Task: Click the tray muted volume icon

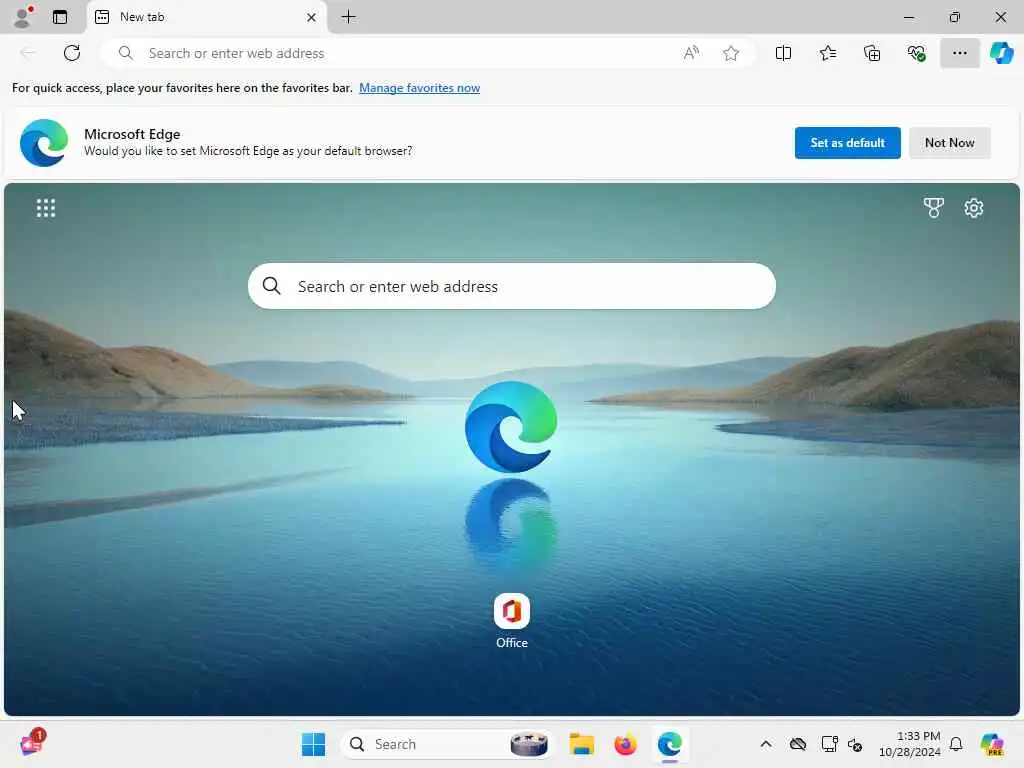Action: (855, 744)
